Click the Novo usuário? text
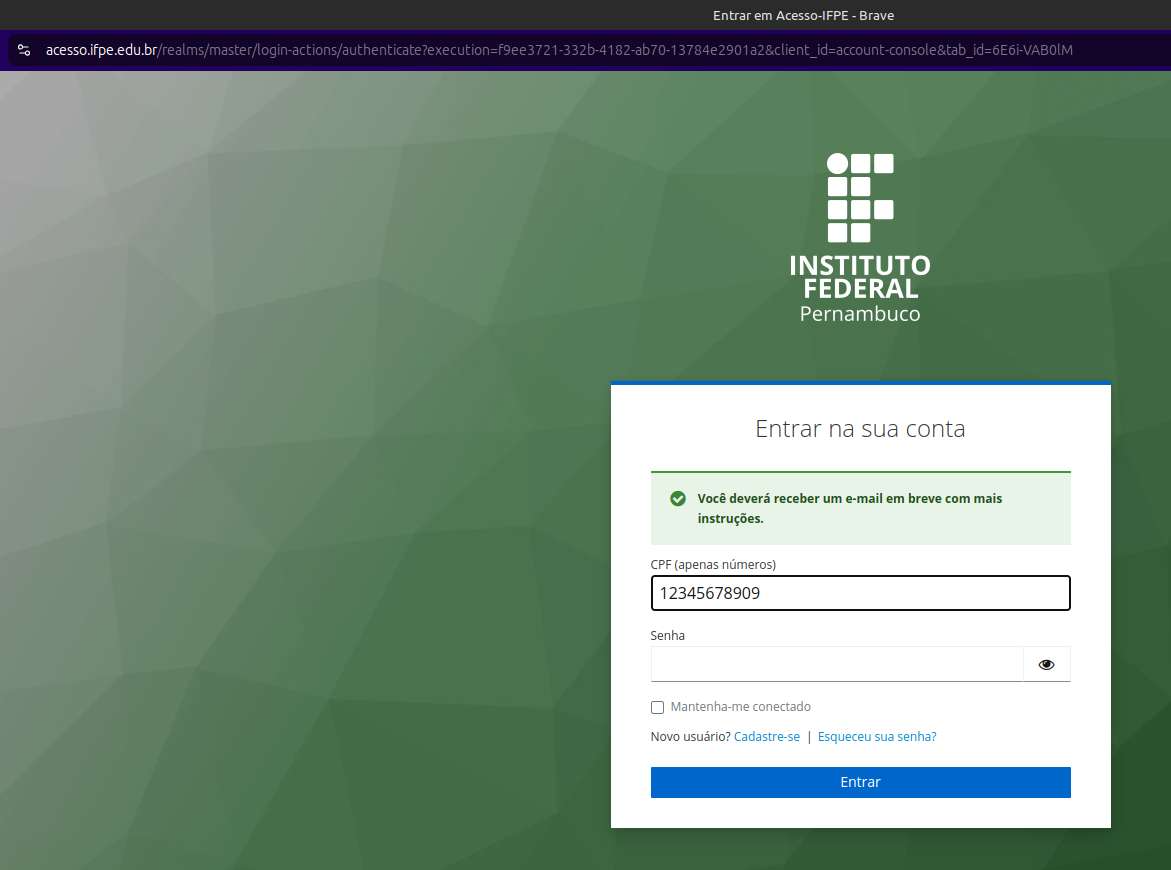Viewport: 1171px width, 870px height. 690,737
